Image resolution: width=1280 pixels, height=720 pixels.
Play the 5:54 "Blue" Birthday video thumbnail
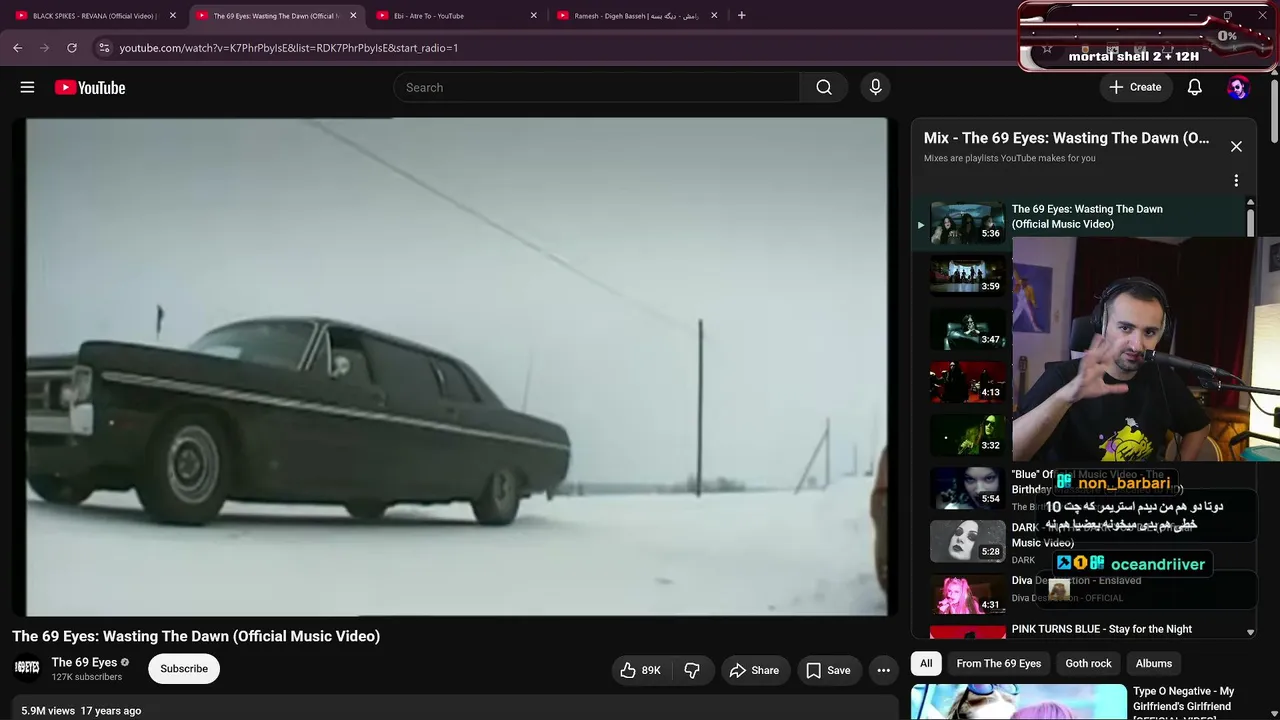click(967, 488)
